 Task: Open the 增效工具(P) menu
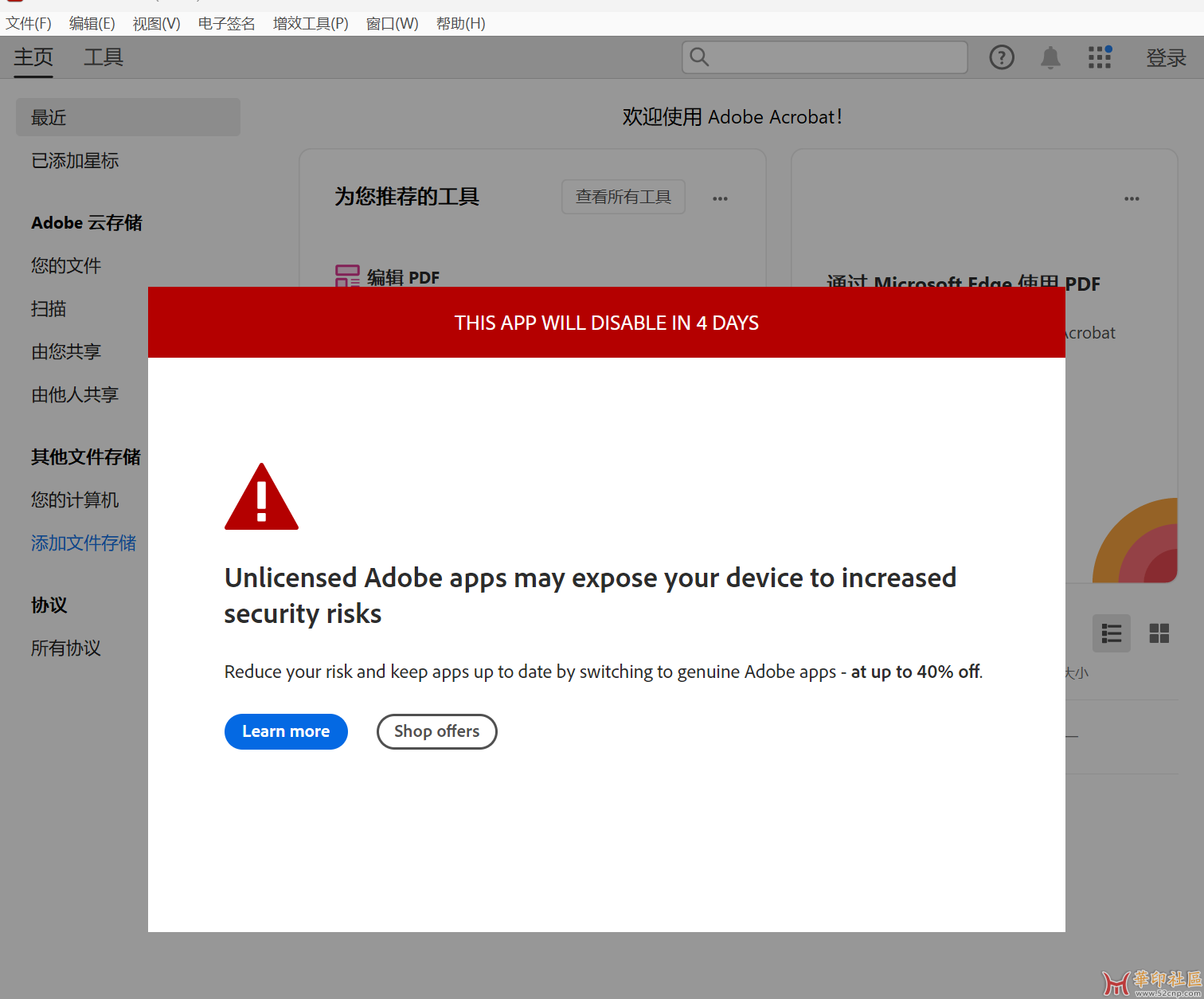311,24
